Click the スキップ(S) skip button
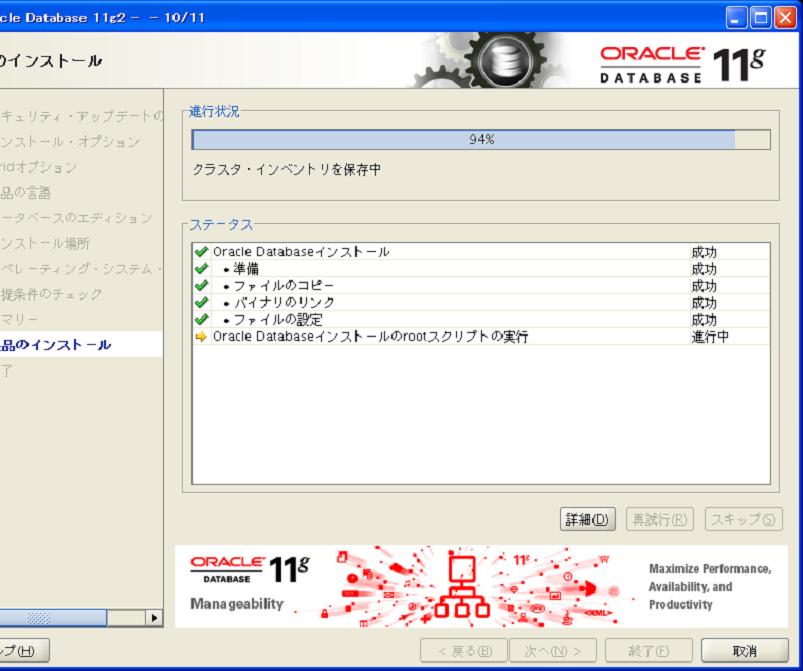Image resolution: width=803 pixels, height=671 pixels. [x=744, y=519]
